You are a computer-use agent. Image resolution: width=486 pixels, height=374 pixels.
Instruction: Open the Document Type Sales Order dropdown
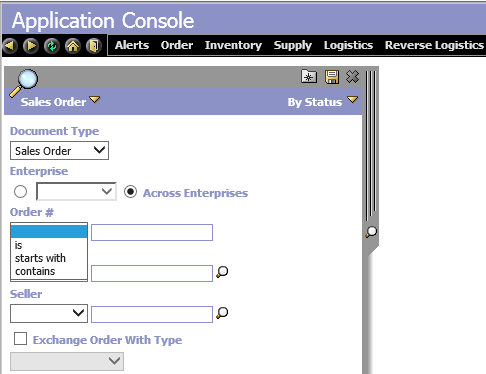(59, 151)
